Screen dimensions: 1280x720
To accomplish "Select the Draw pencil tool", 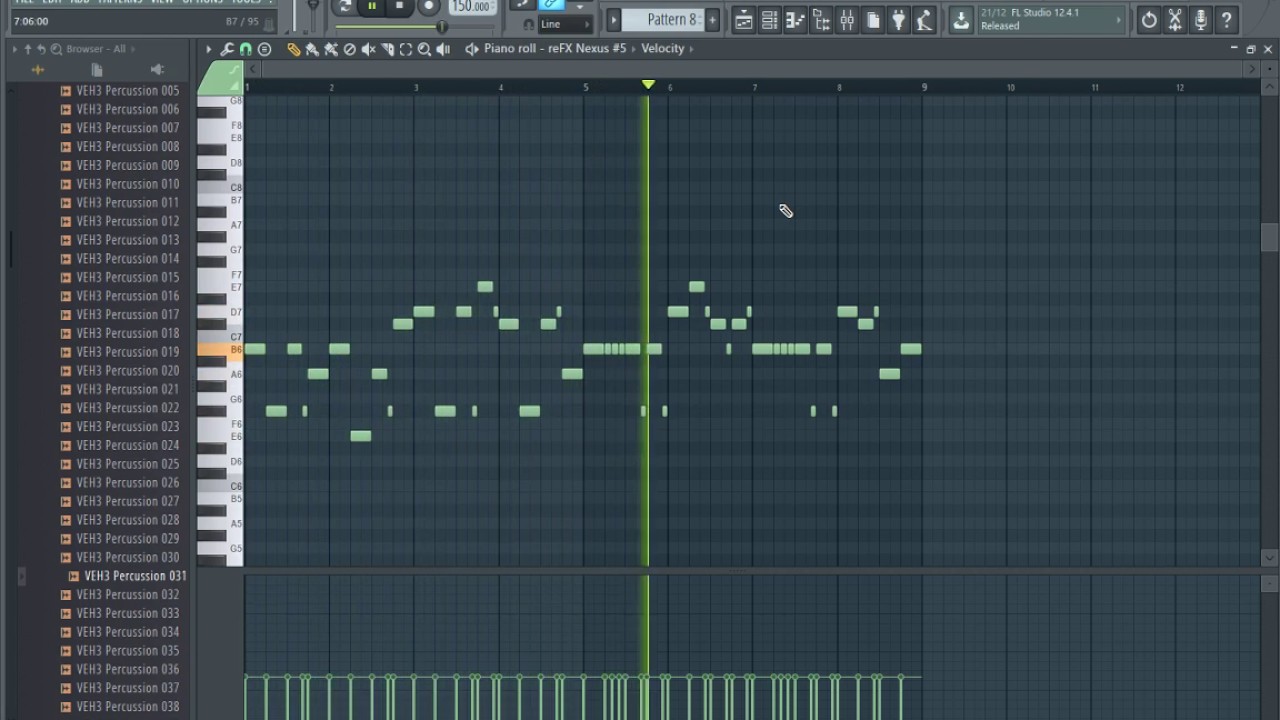I will pos(293,49).
